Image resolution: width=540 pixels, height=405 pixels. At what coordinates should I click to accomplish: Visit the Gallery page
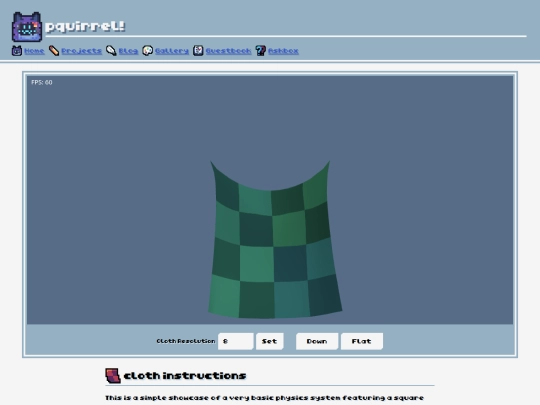[x=172, y=51]
